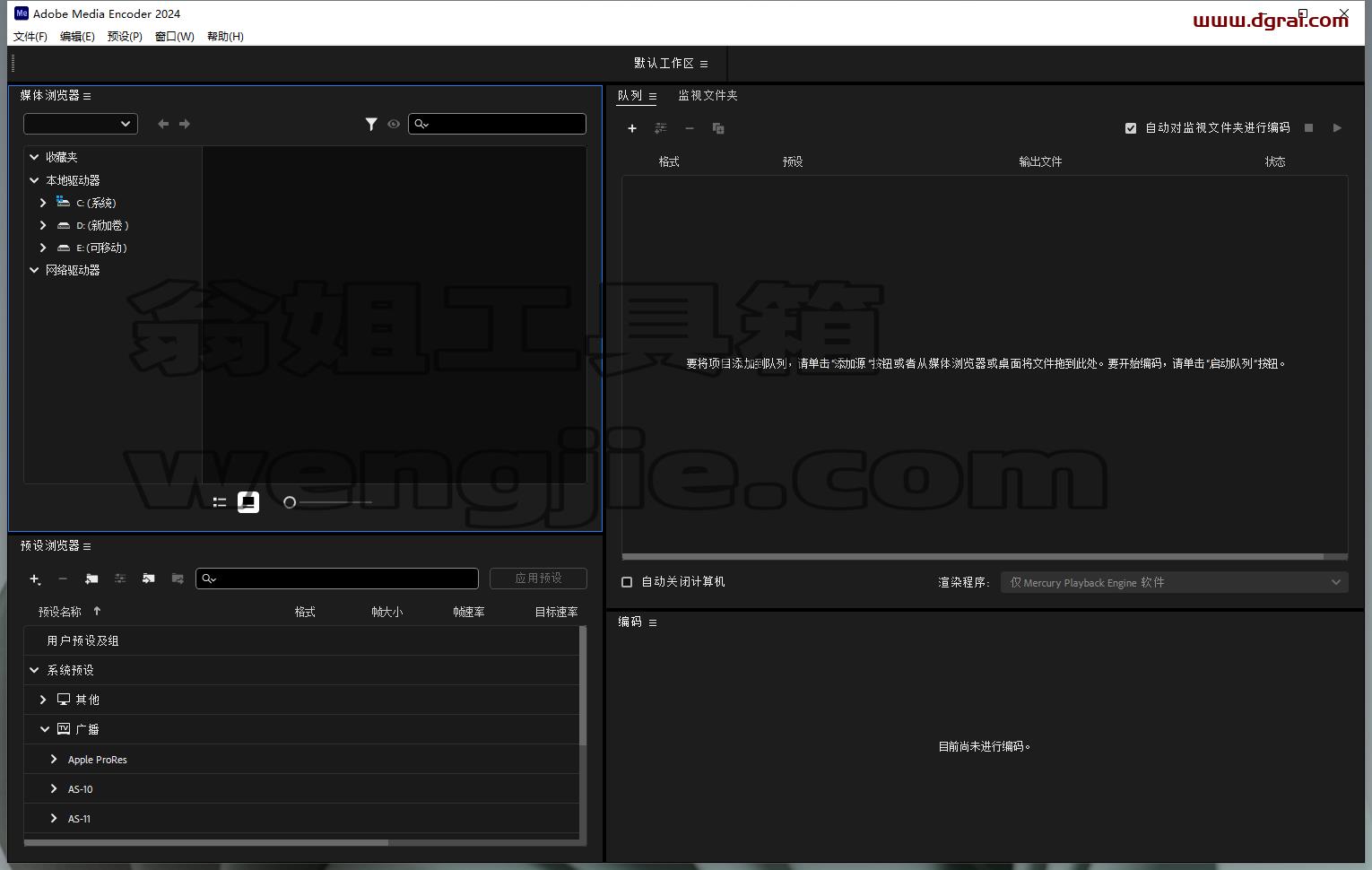Viewport: 1372px width, 870px height.
Task: Open the 预设浏览器 panel menu icon
Action: 87,546
